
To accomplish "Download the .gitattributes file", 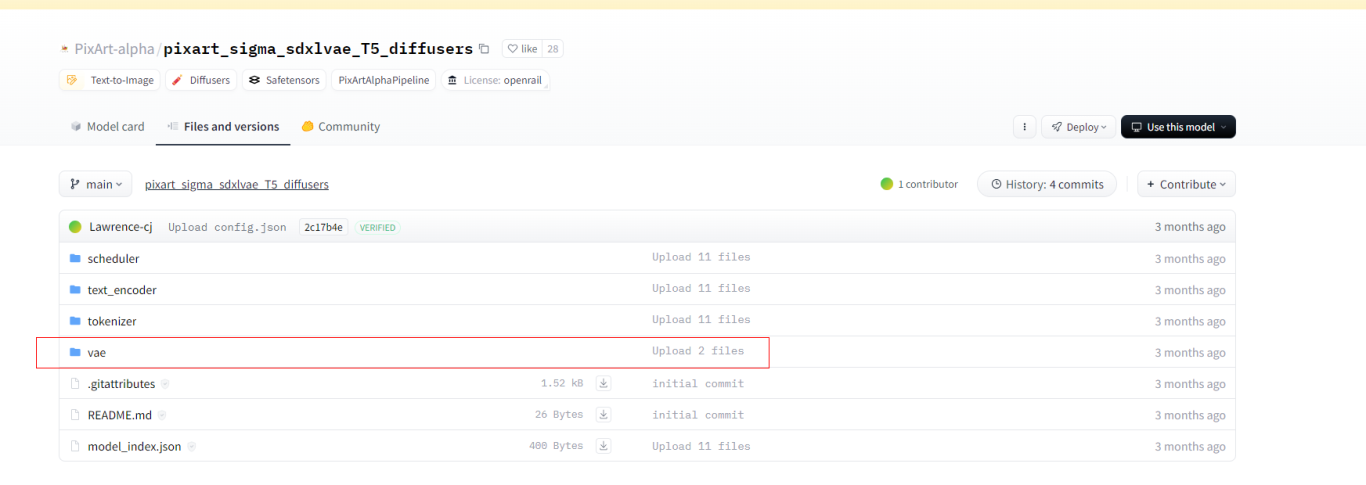I will point(604,383).
